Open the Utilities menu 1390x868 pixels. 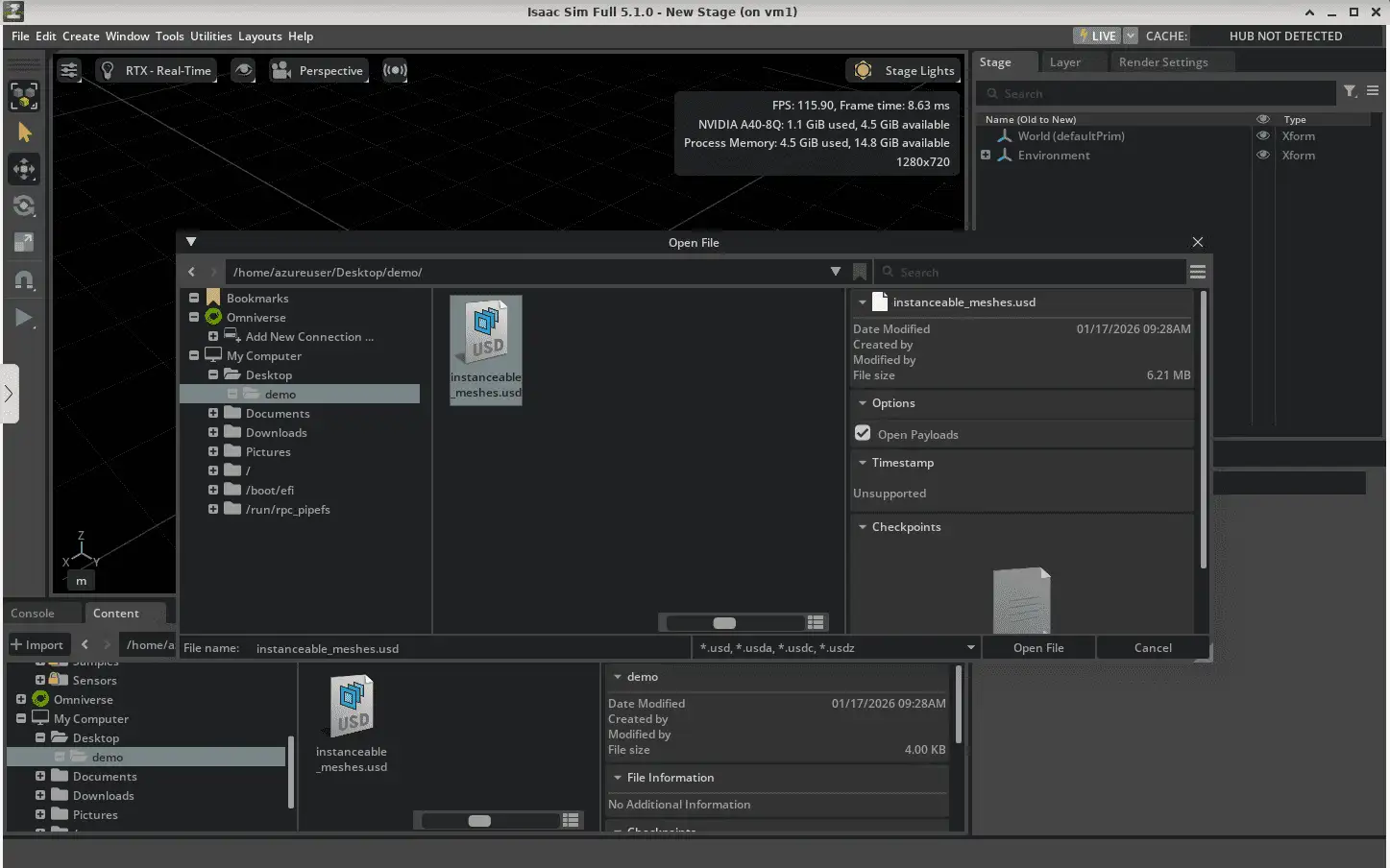click(210, 36)
